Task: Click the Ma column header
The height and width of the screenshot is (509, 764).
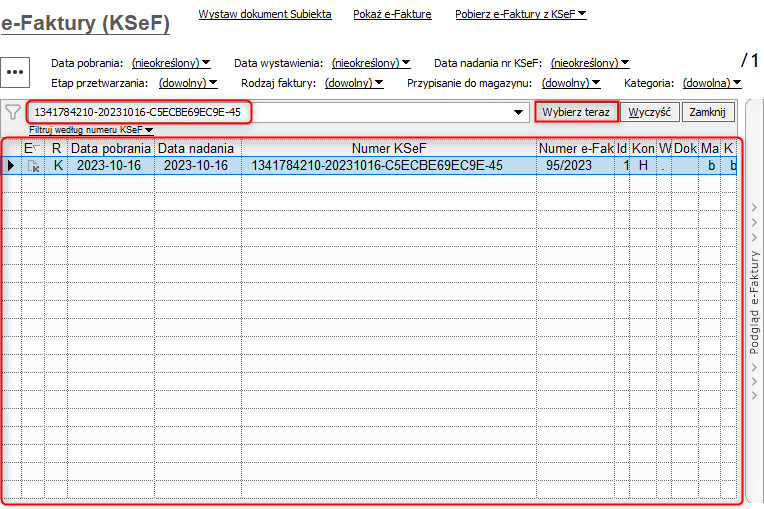Action: (710, 148)
